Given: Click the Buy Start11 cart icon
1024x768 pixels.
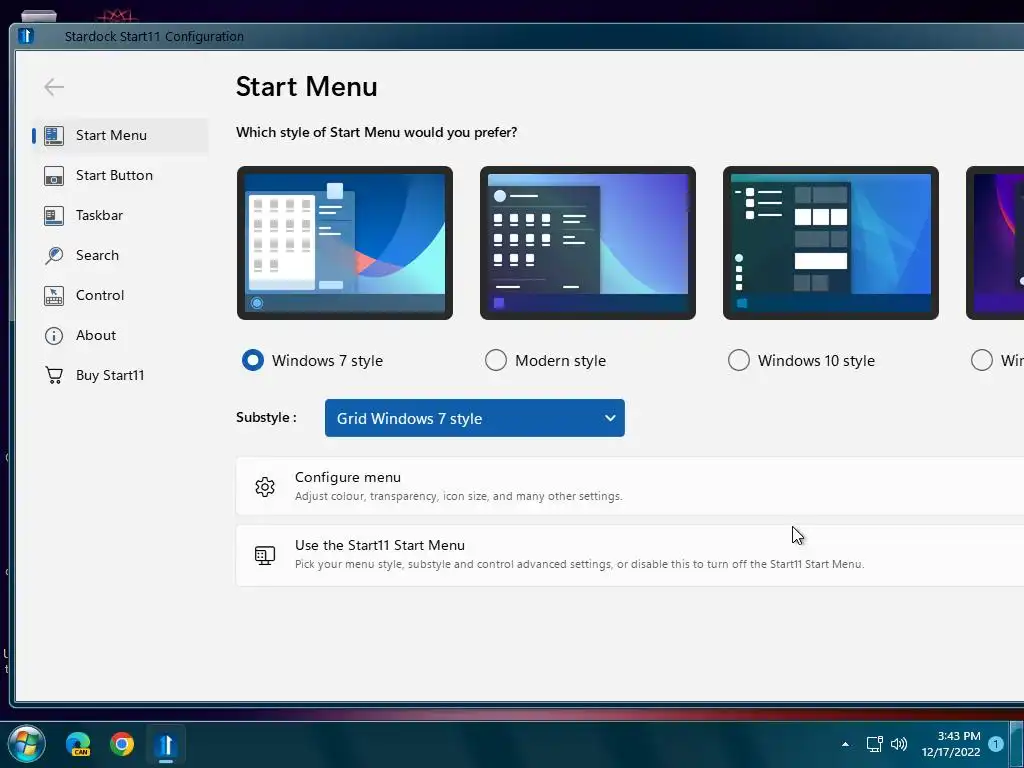Looking at the screenshot, I should pos(54,376).
